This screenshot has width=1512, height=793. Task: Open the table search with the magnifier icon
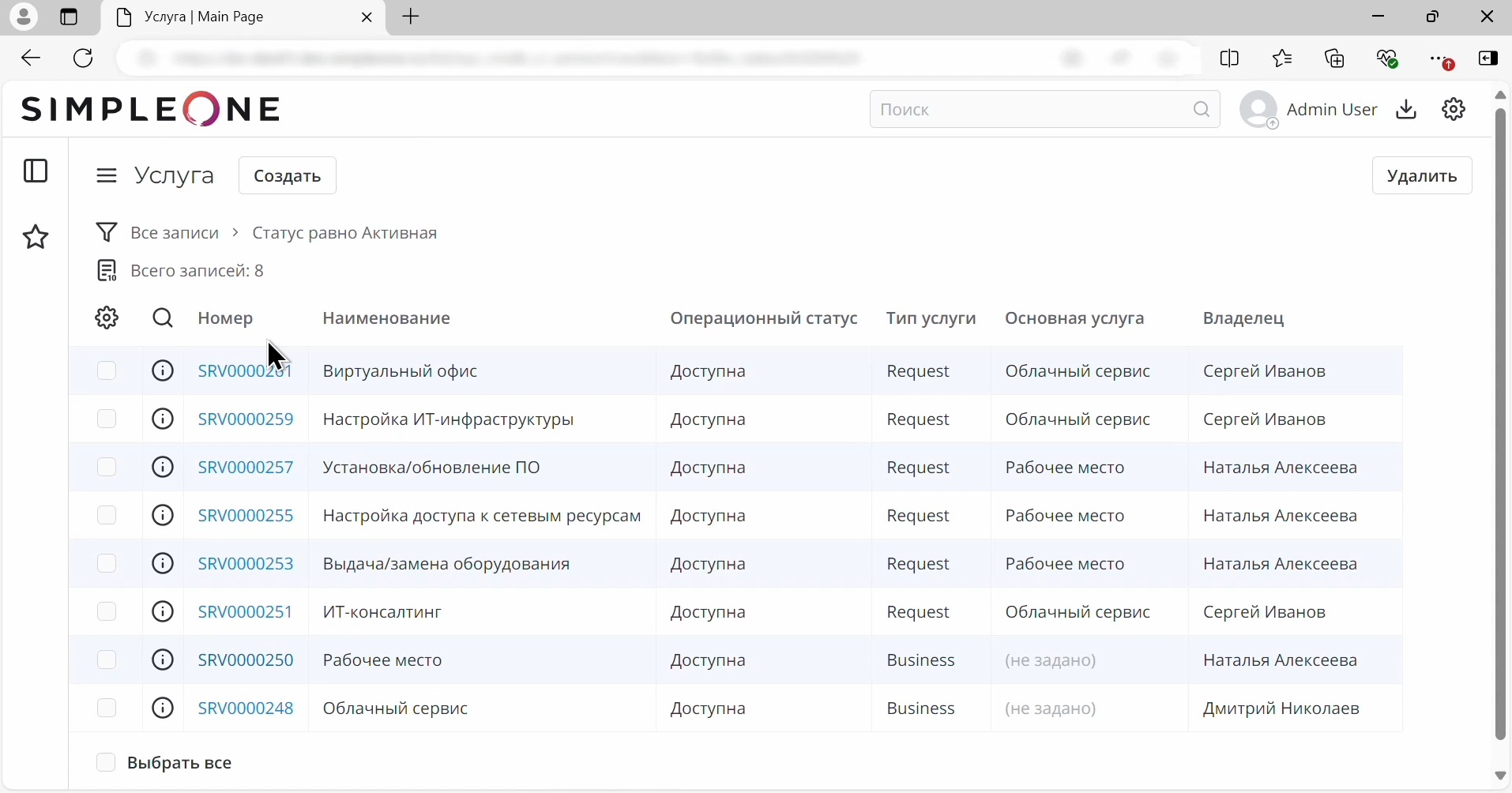pyautogui.click(x=162, y=318)
